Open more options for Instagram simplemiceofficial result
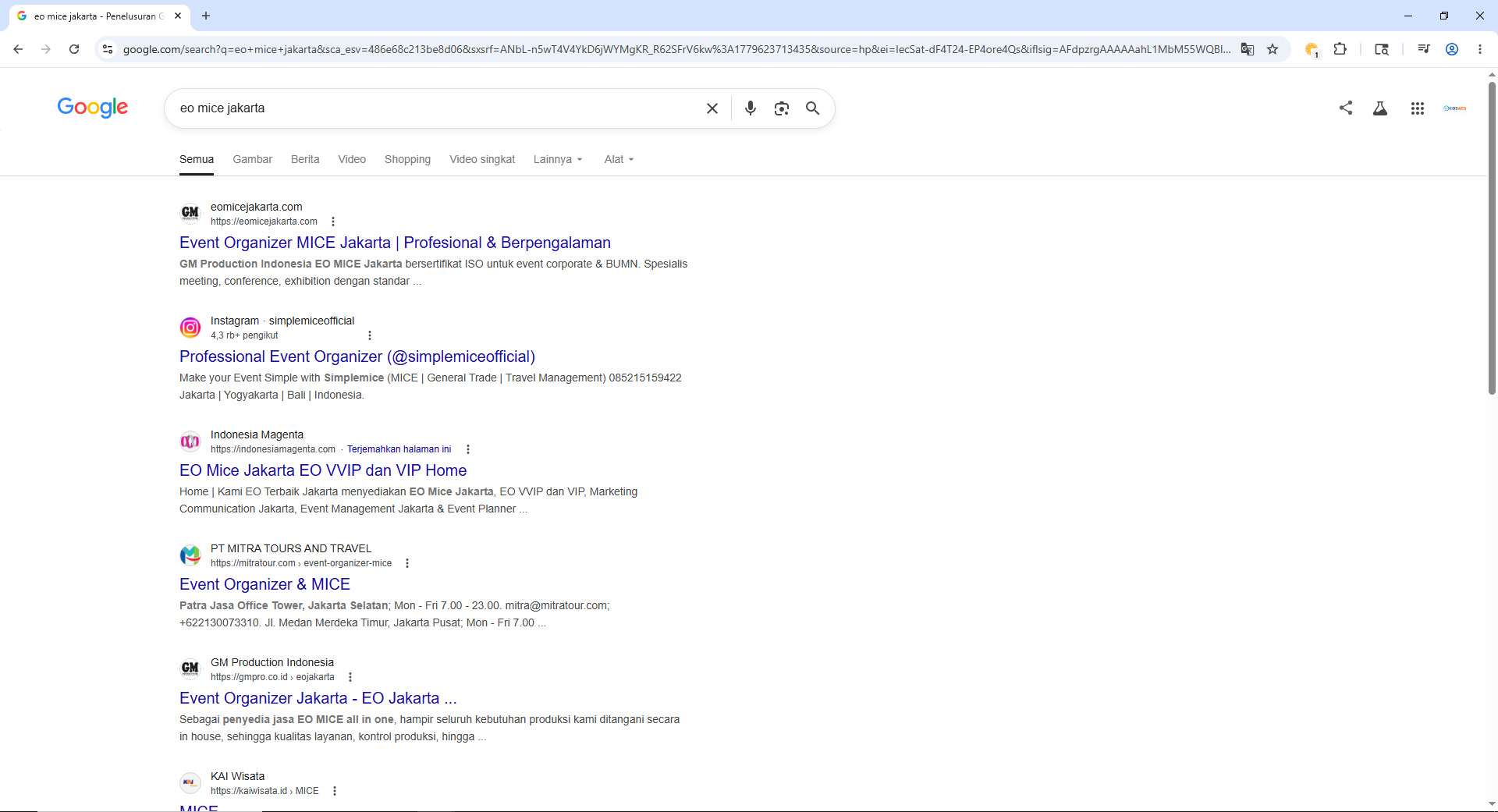 (x=370, y=335)
